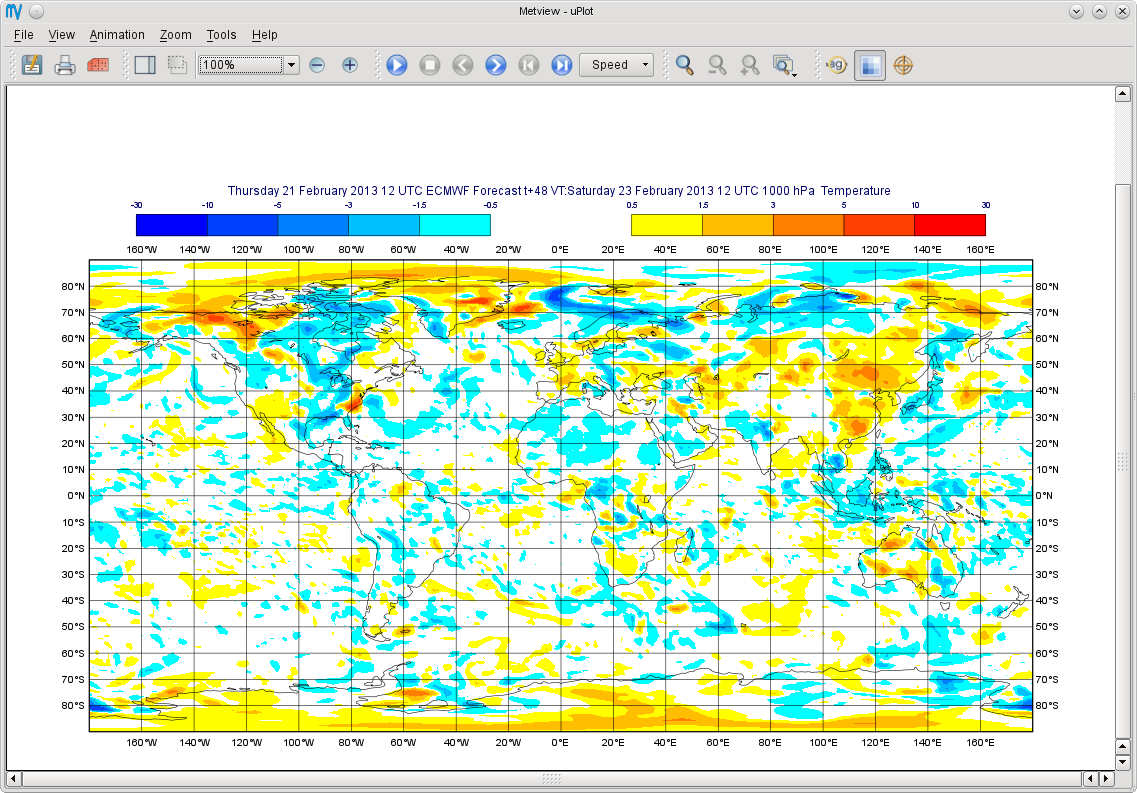Click the save/export plot icon
This screenshot has height=793, width=1137.
pos(32,65)
